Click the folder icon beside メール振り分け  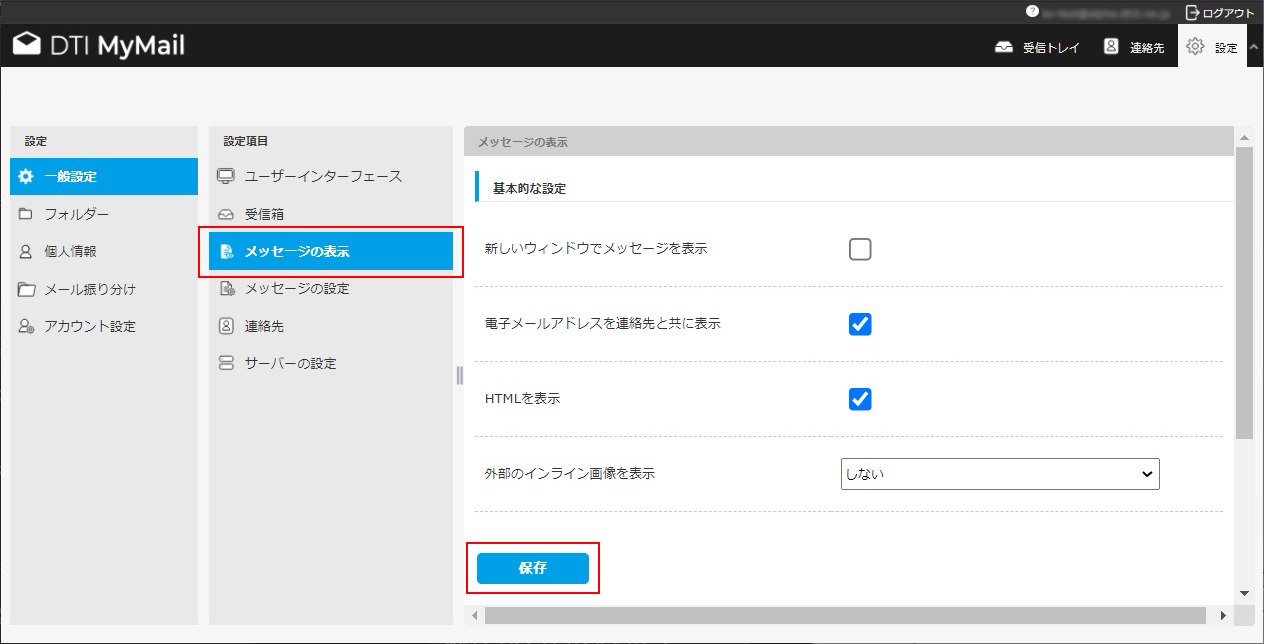[26, 290]
